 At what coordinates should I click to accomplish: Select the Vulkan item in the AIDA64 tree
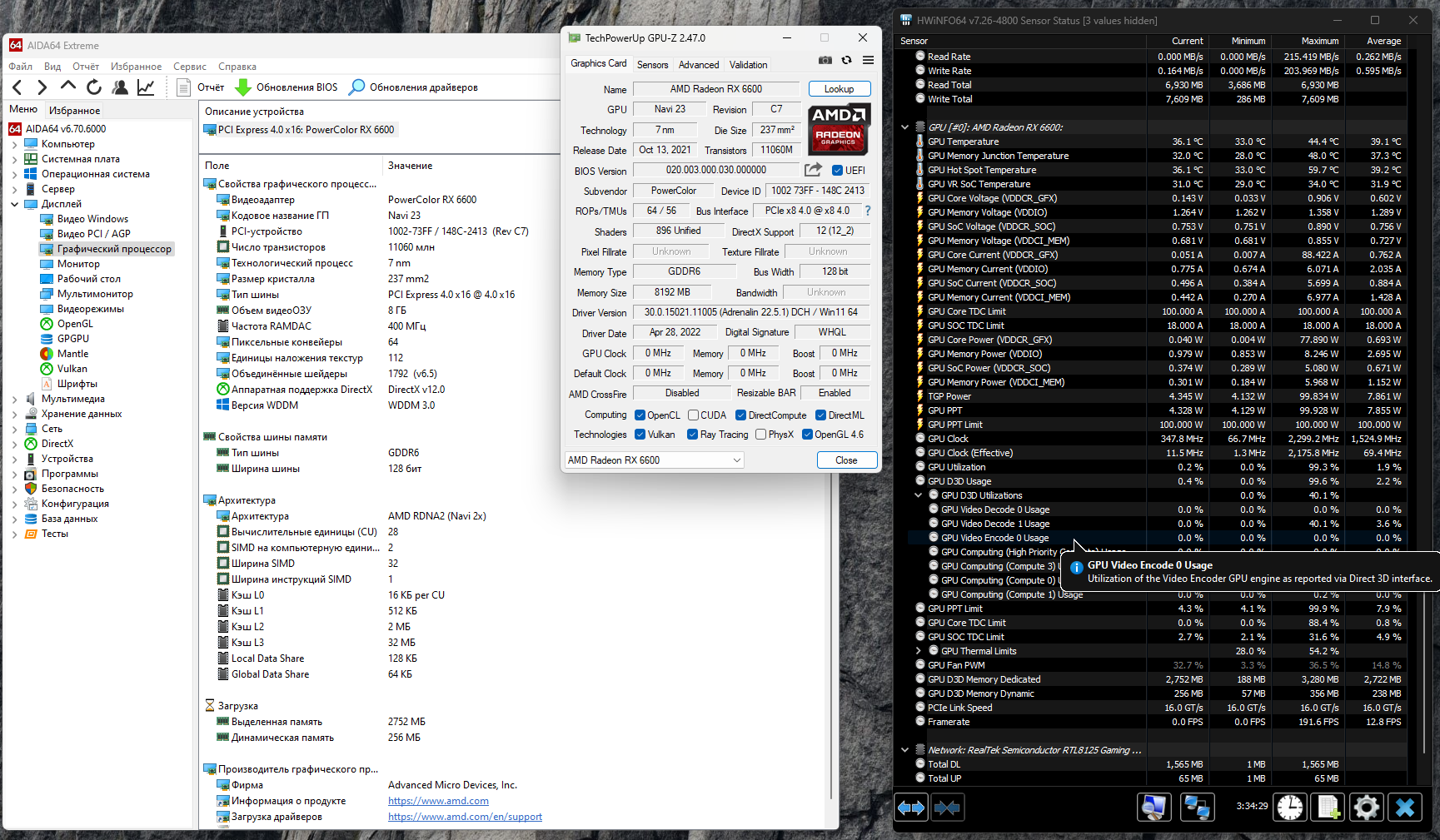point(72,369)
